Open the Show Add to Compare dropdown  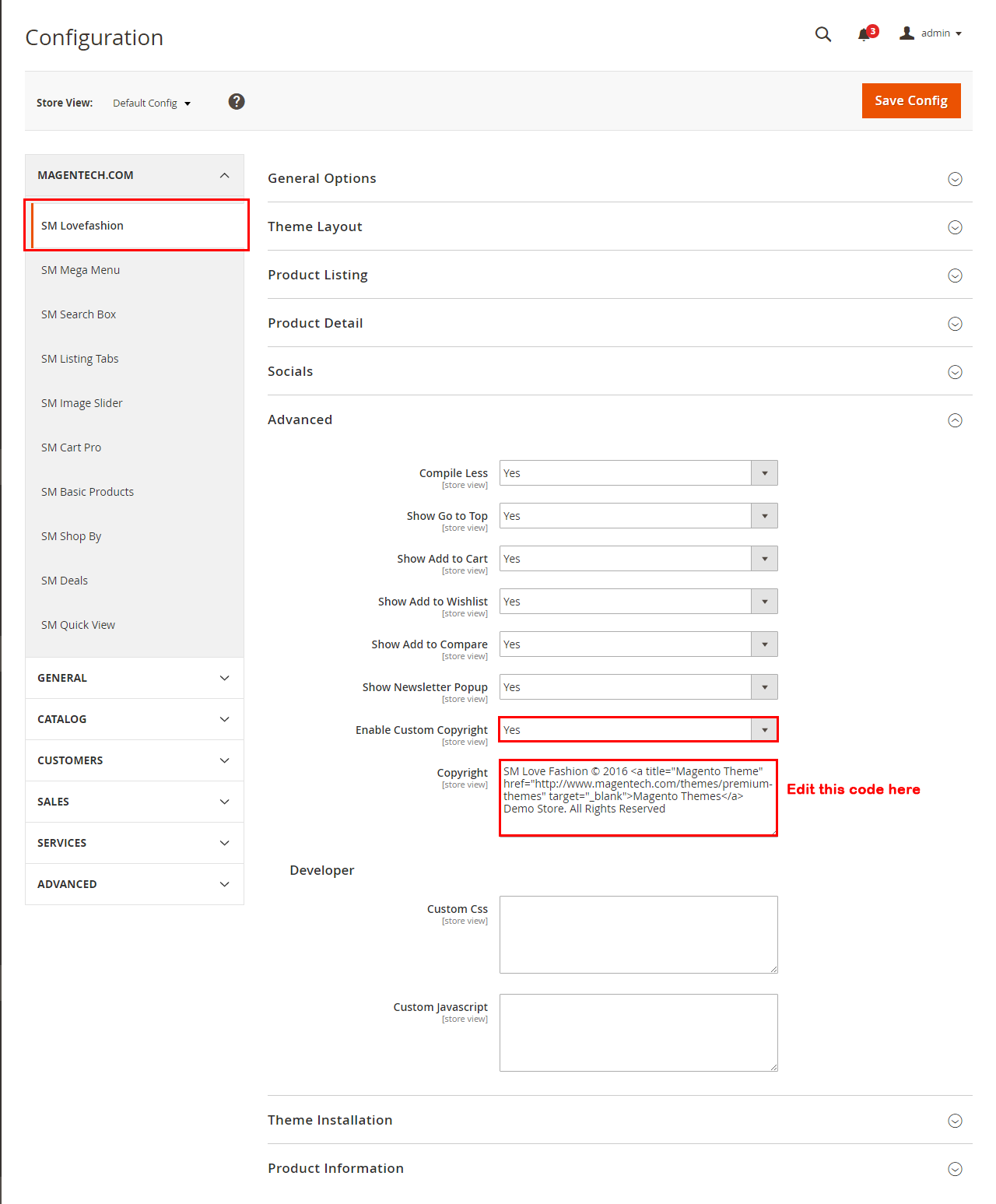[639, 644]
